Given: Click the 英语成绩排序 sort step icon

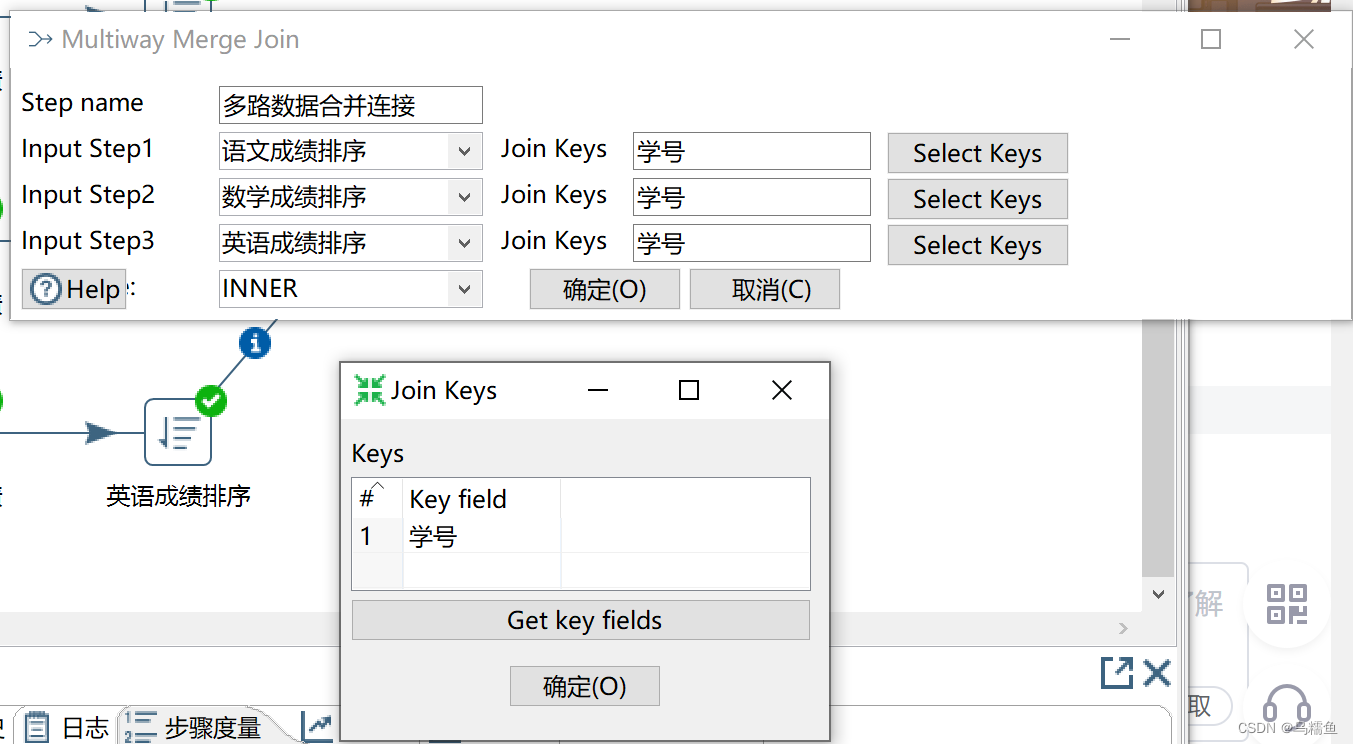Looking at the screenshot, I should (177, 432).
